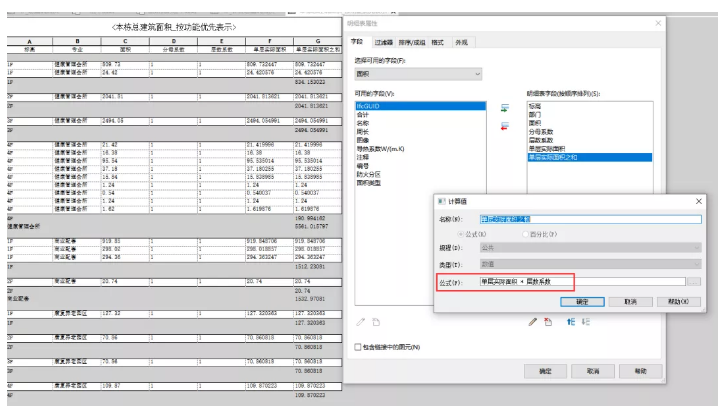Click new parameter icon under available fields
This screenshot has height=411, width=727.
376,321
